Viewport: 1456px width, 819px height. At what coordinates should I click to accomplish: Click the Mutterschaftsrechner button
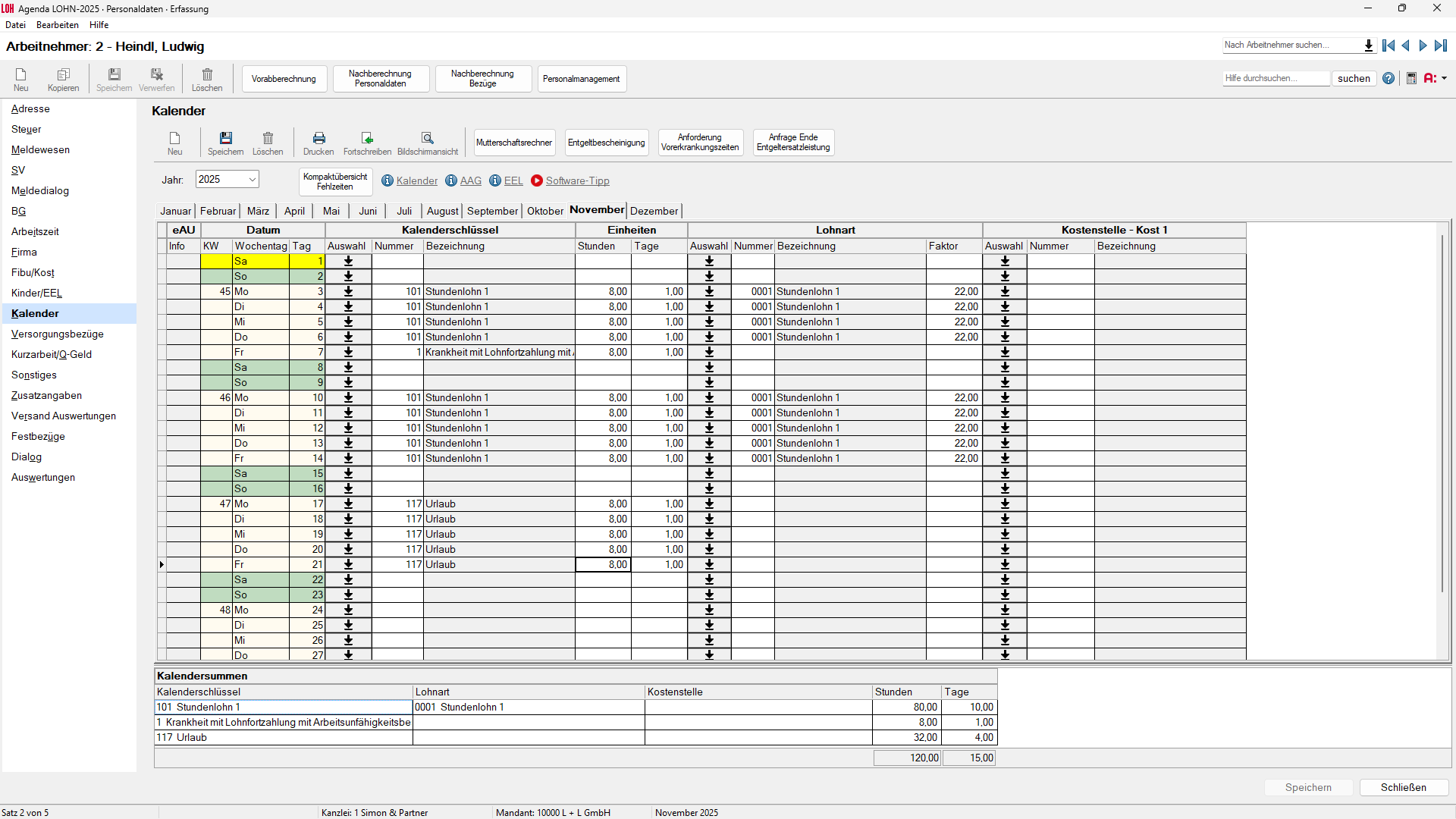[514, 143]
